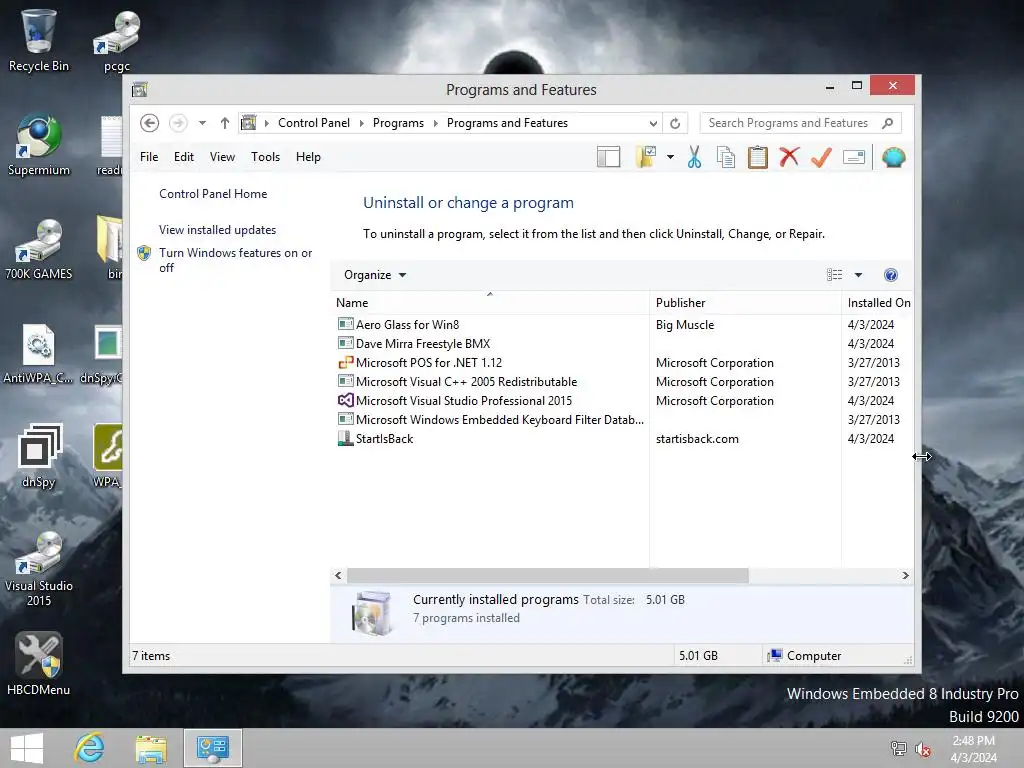Select Microsoft Visual C++ 2005 Redistributable
The image size is (1024, 768).
point(458,381)
